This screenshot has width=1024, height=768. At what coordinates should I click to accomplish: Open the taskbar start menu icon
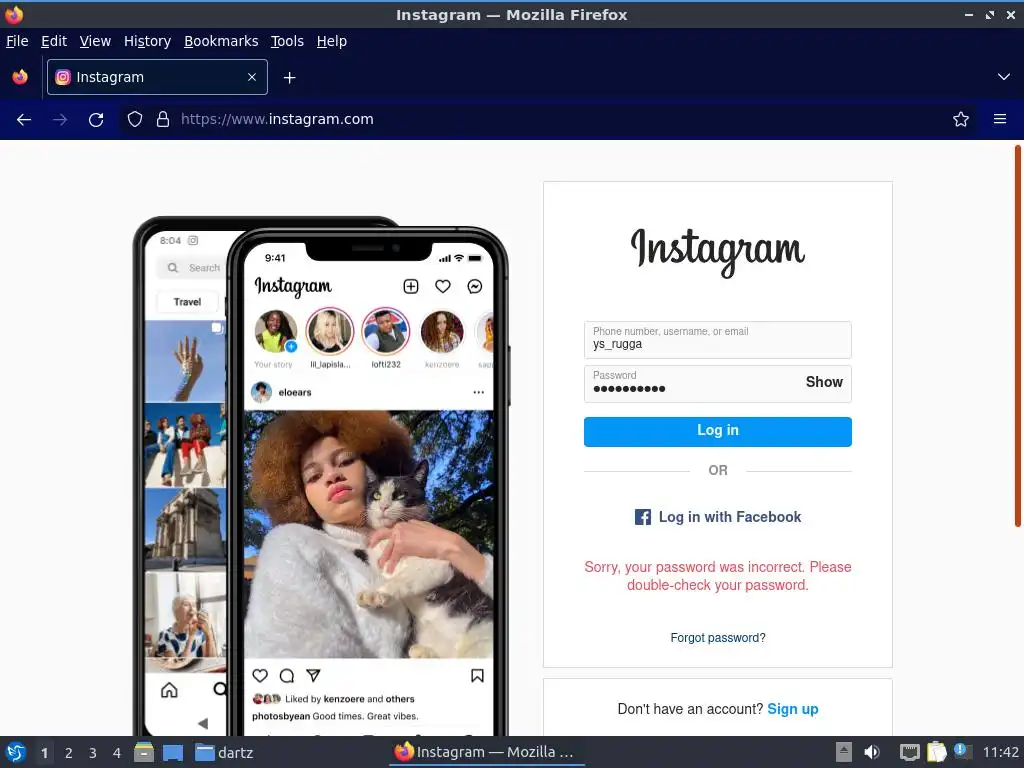(16, 752)
